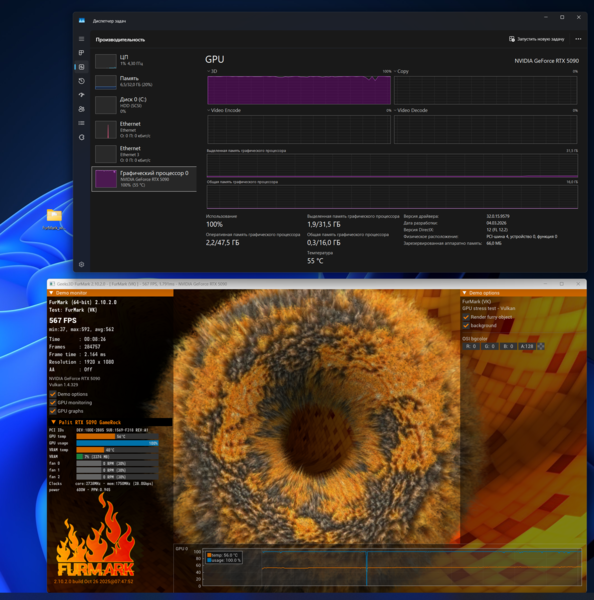Select the Memory (Память) performance item

pyautogui.click(x=144, y=81)
